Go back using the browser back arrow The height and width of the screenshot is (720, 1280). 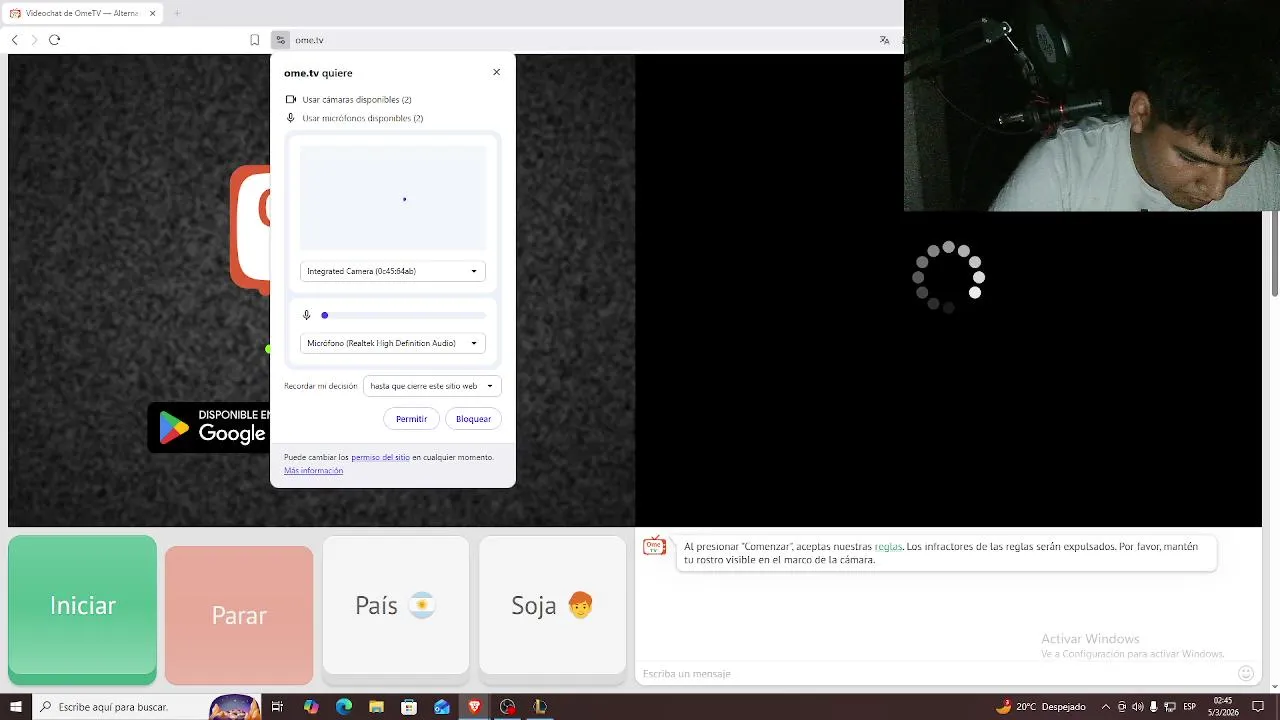pos(14,40)
